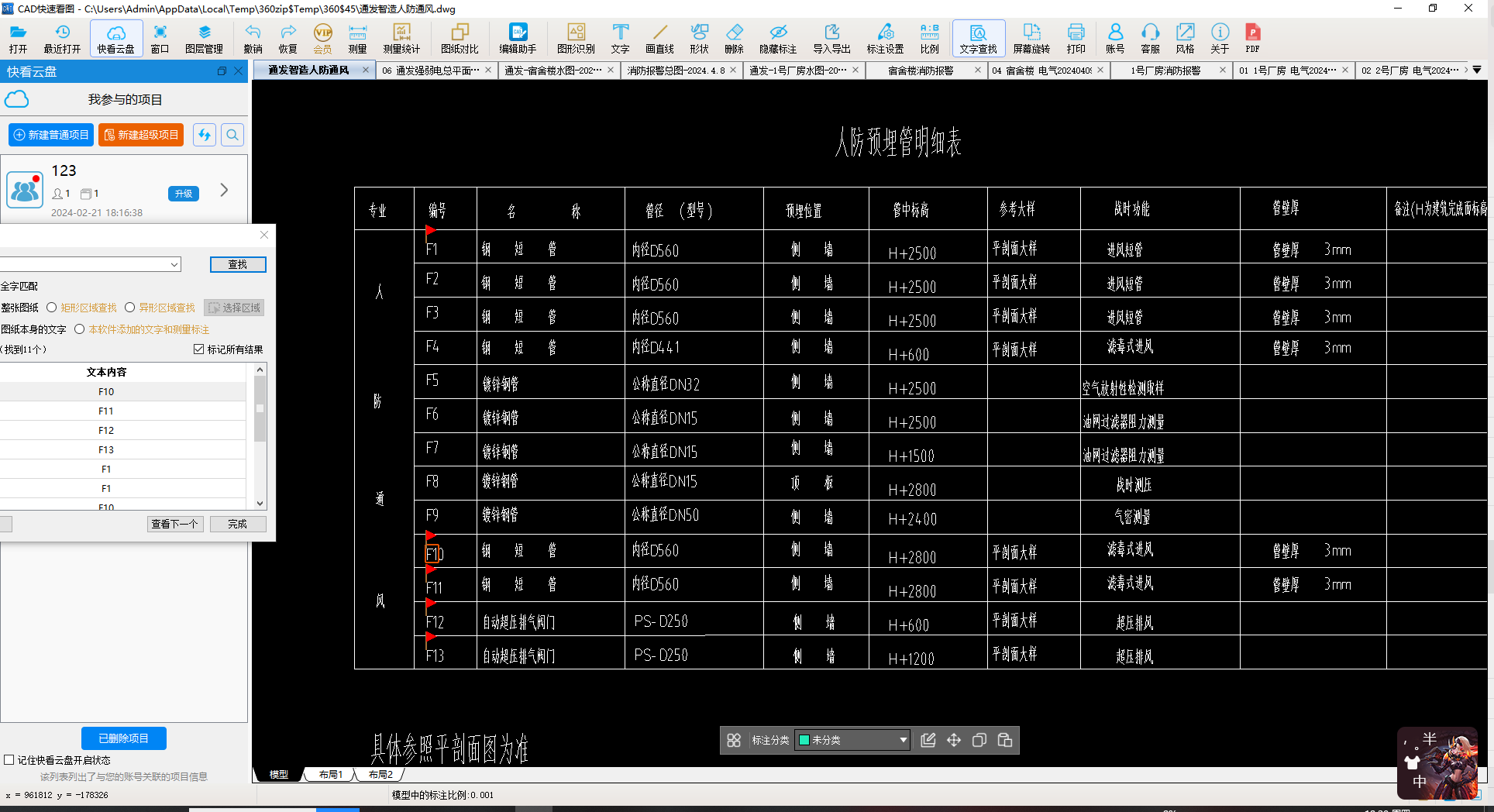Select 异形区域查找 radio option
1494x812 pixels.
[130, 308]
